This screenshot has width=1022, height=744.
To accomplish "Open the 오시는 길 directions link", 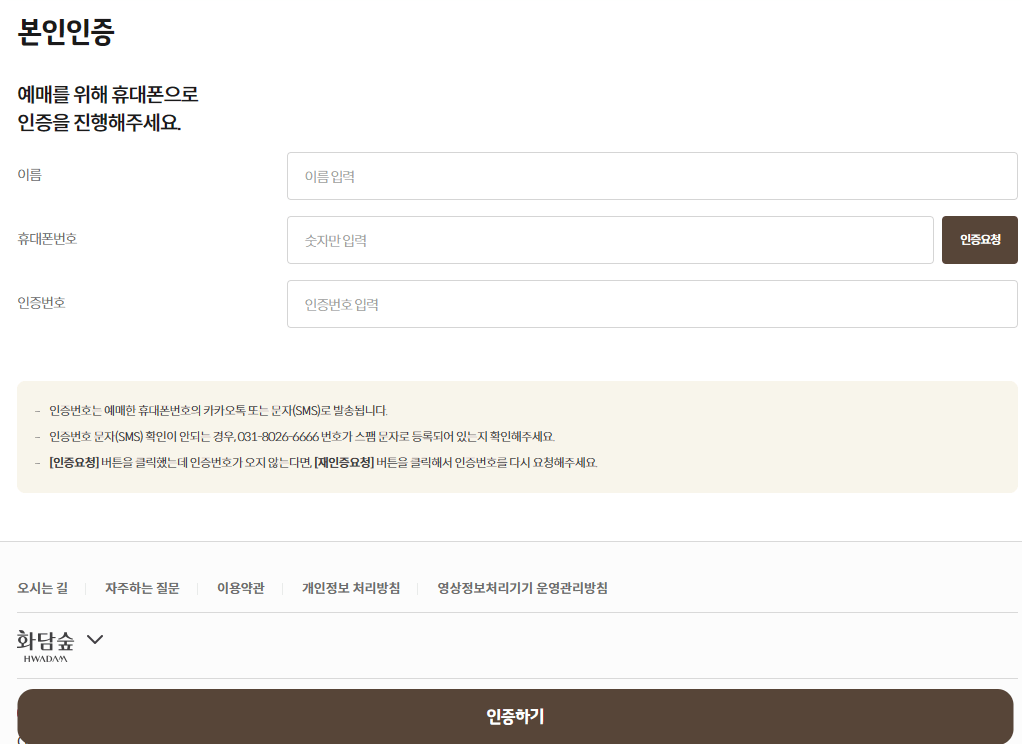I will coord(42,589).
